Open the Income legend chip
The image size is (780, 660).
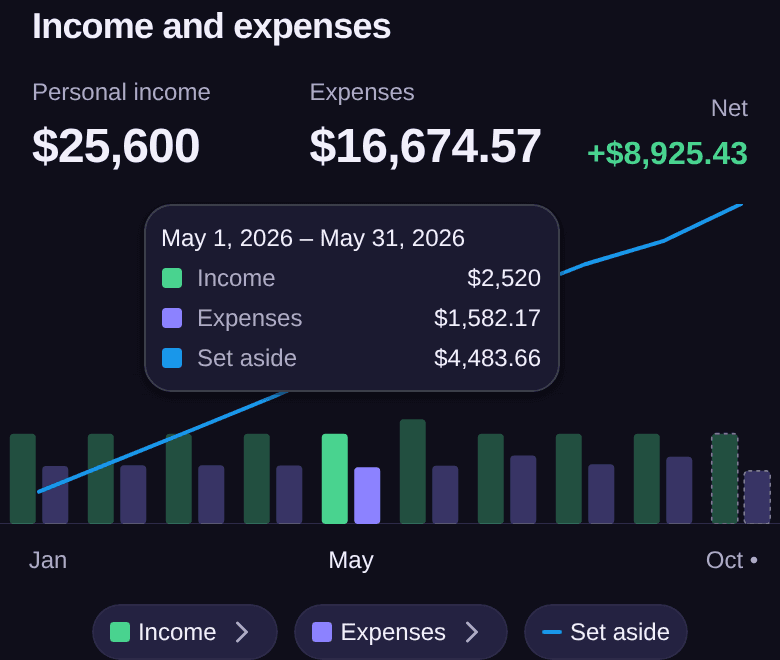pyautogui.click(x=185, y=632)
